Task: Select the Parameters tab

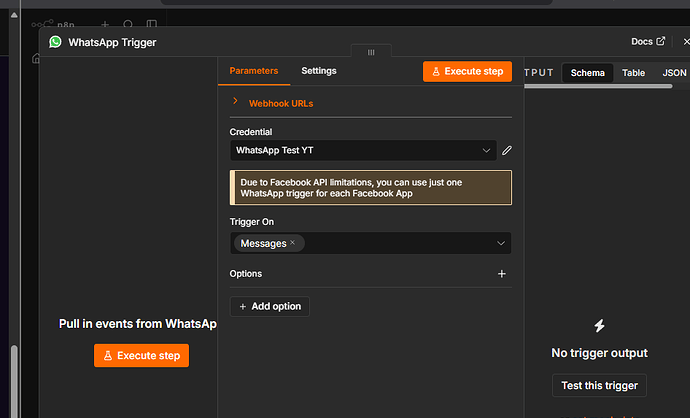Action: [254, 71]
